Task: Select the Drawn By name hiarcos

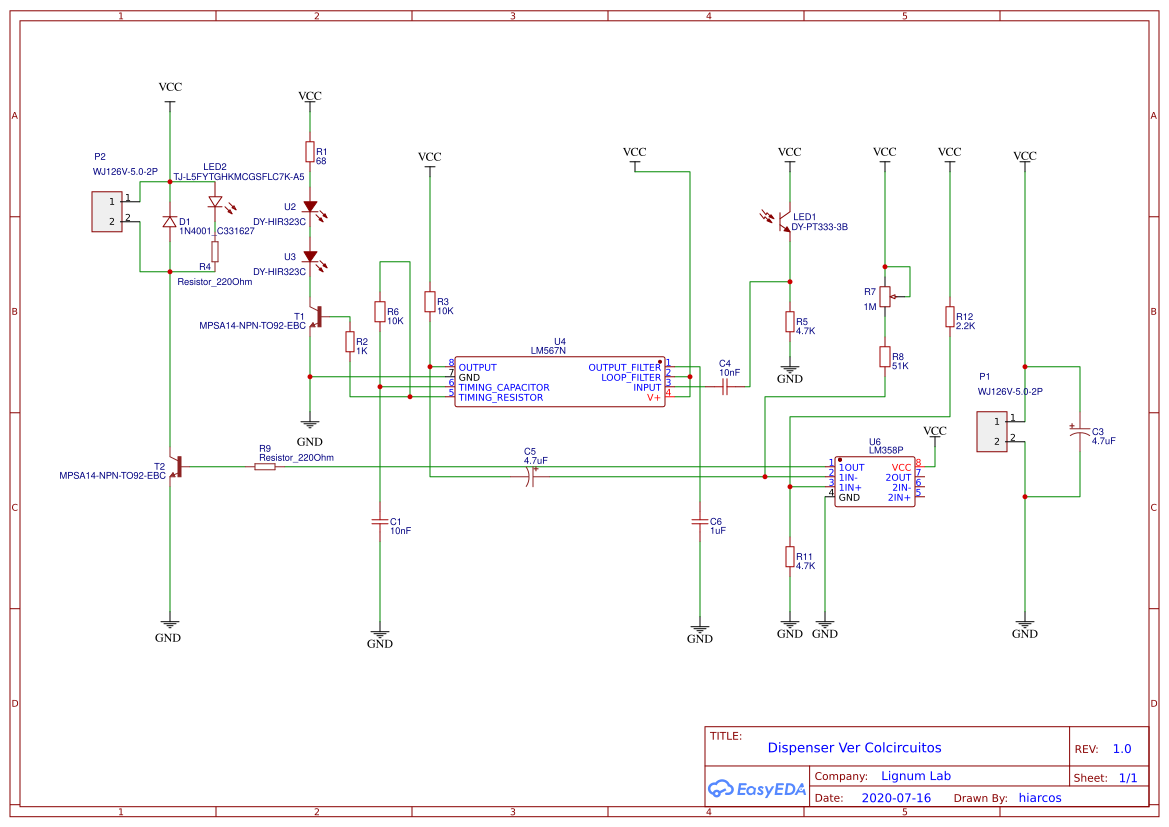Action: [1040, 797]
